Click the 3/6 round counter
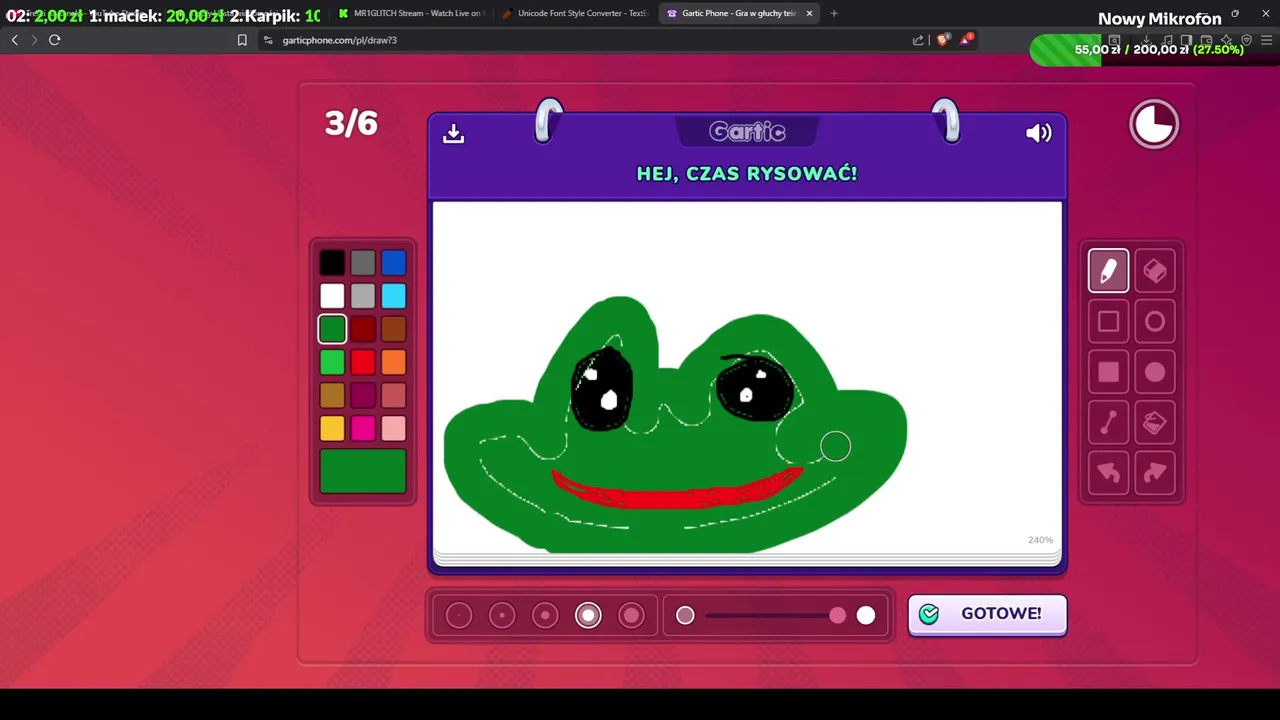 coord(351,123)
